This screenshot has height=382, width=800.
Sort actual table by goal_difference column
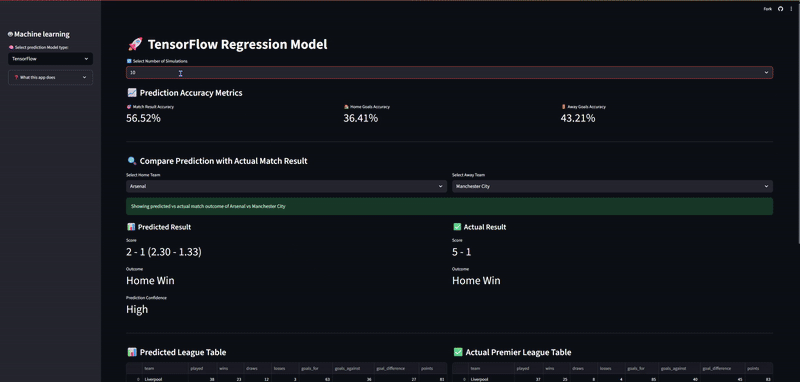point(719,368)
